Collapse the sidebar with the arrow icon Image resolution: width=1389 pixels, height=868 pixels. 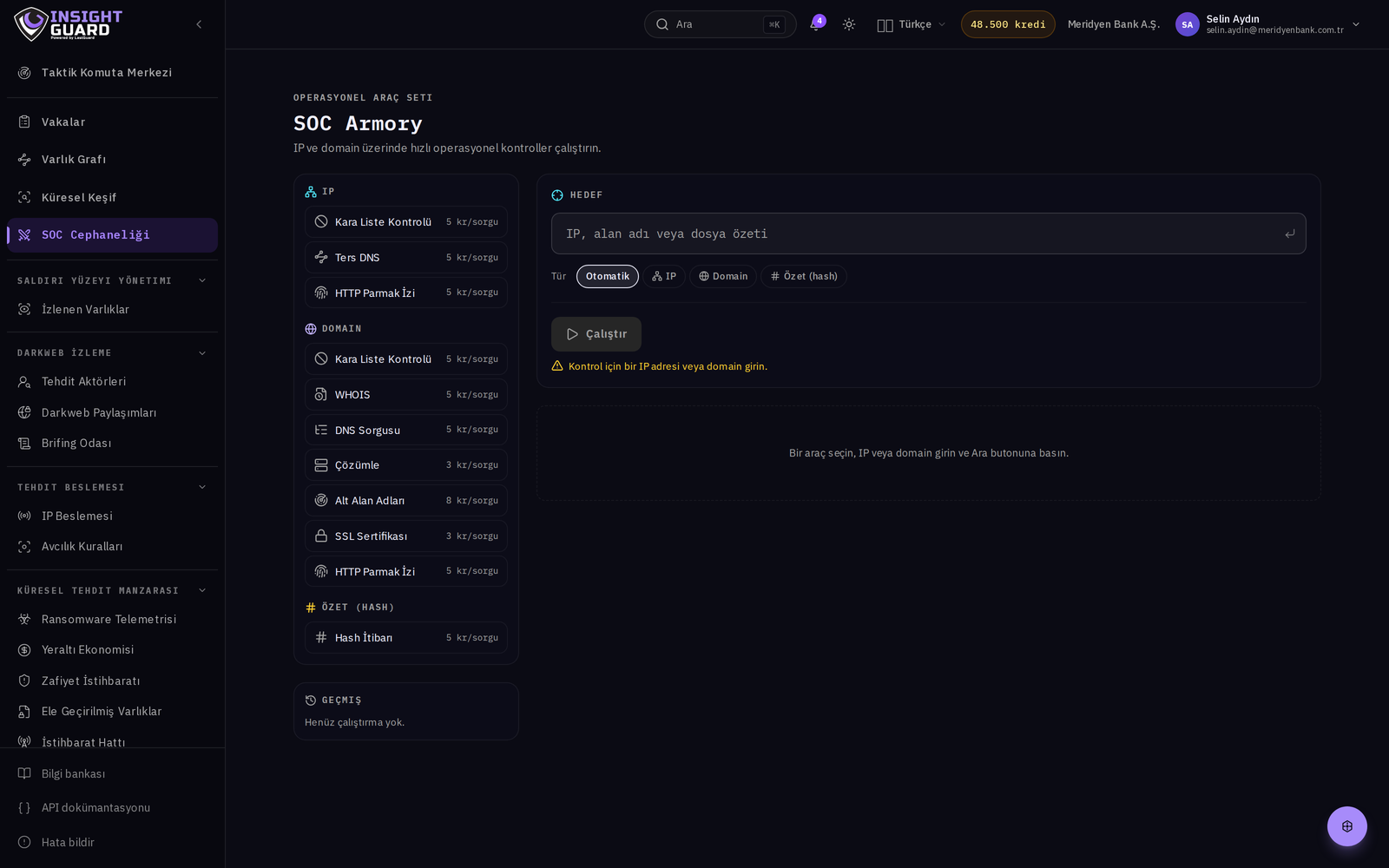(x=199, y=24)
